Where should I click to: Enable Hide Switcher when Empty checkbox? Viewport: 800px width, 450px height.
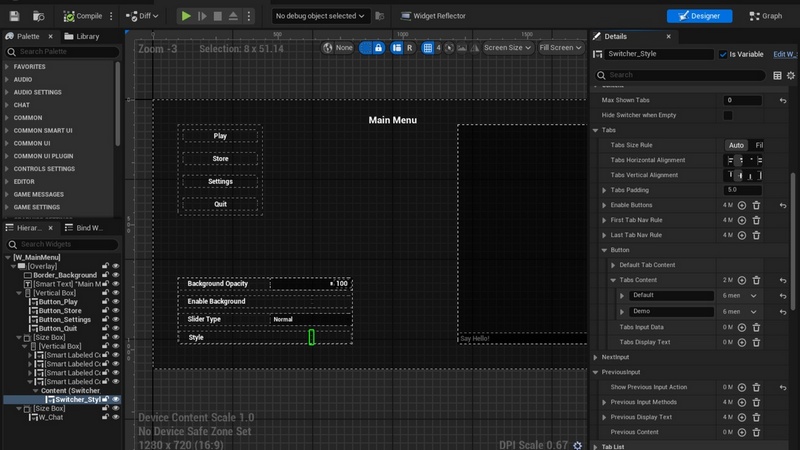[728, 115]
